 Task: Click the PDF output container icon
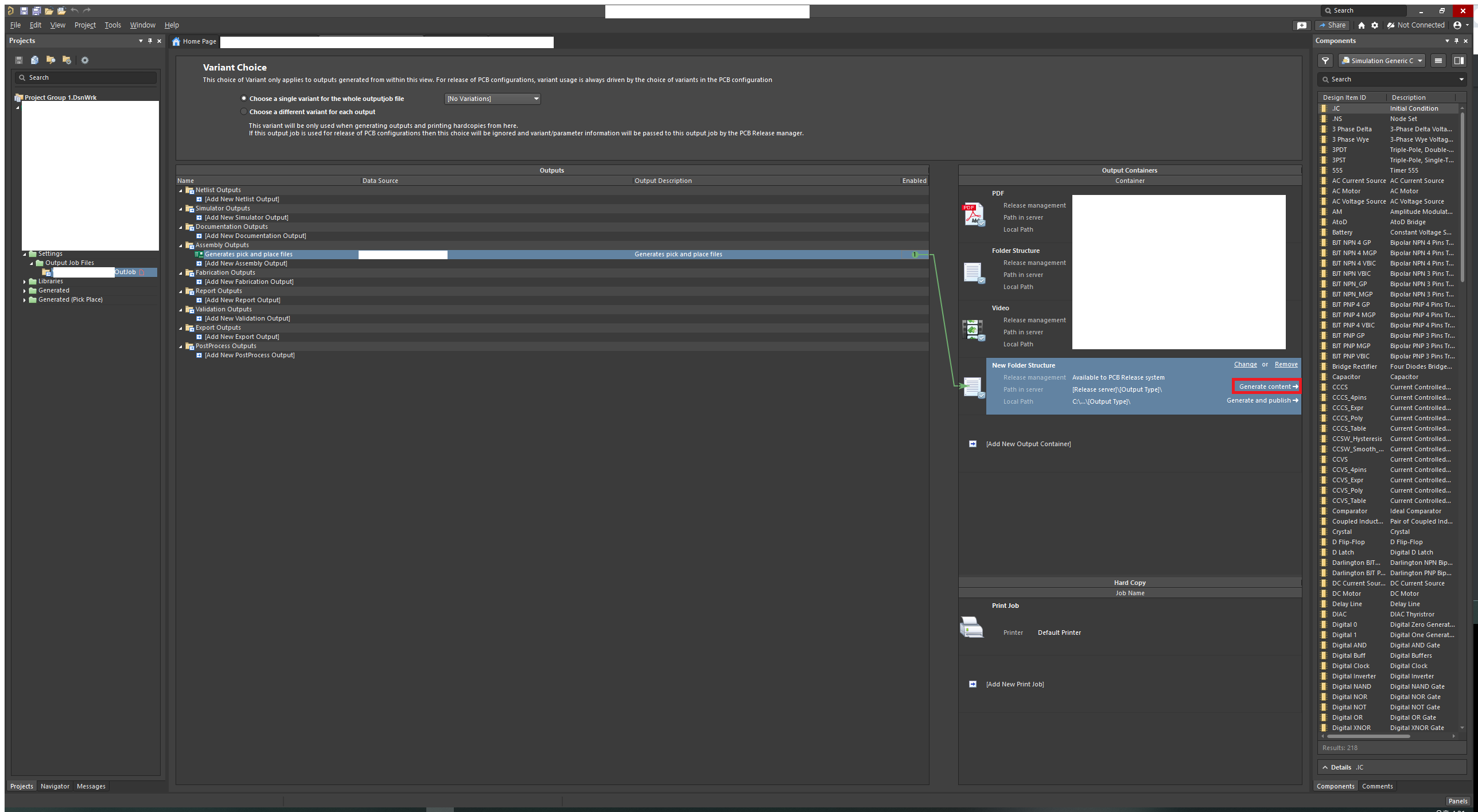[973, 215]
